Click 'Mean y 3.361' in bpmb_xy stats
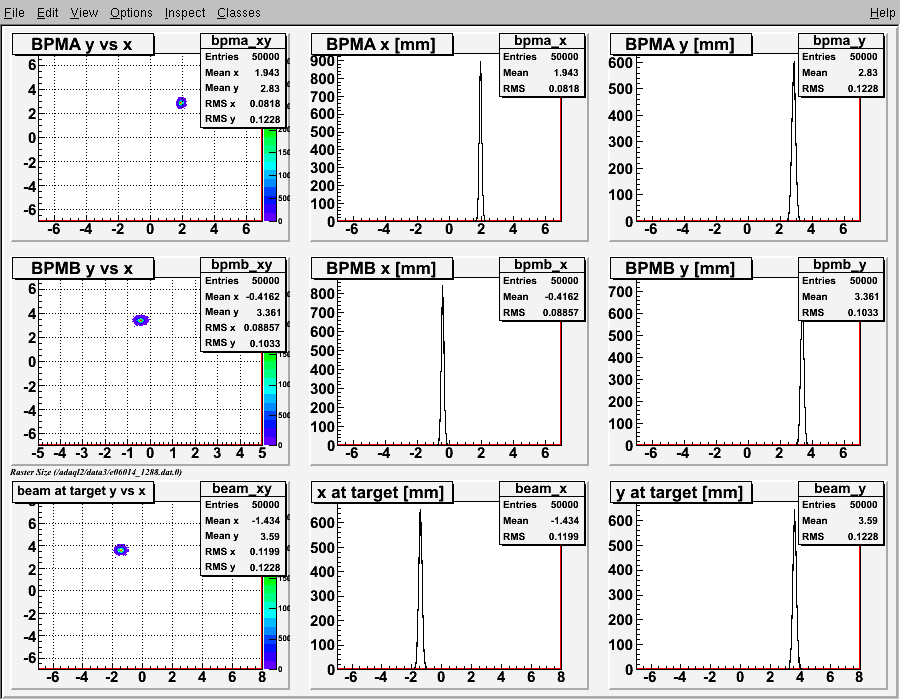Image resolution: width=900 pixels, height=700 pixels. point(242,312)
